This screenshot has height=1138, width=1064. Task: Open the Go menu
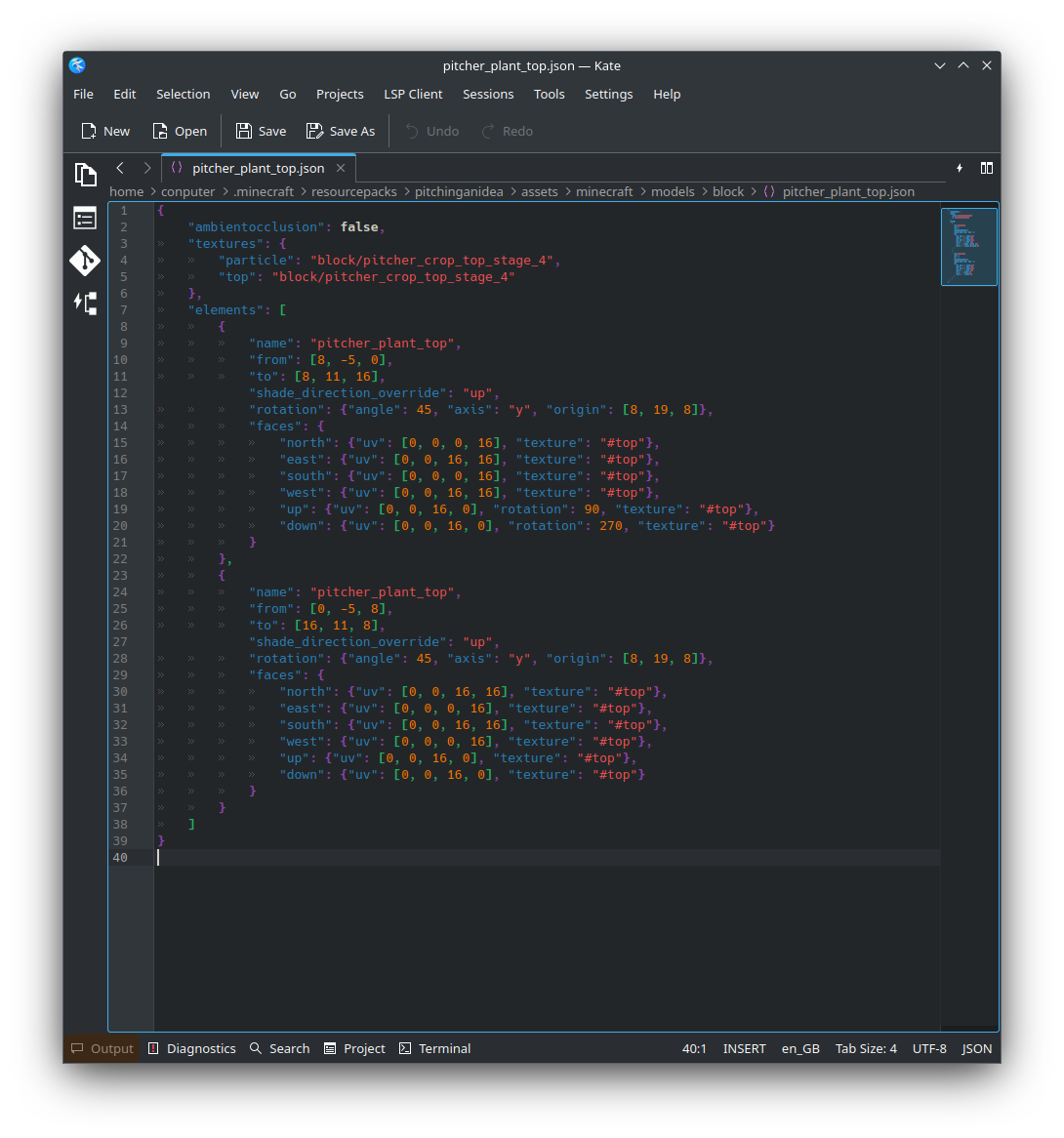(x=287, y=95)
